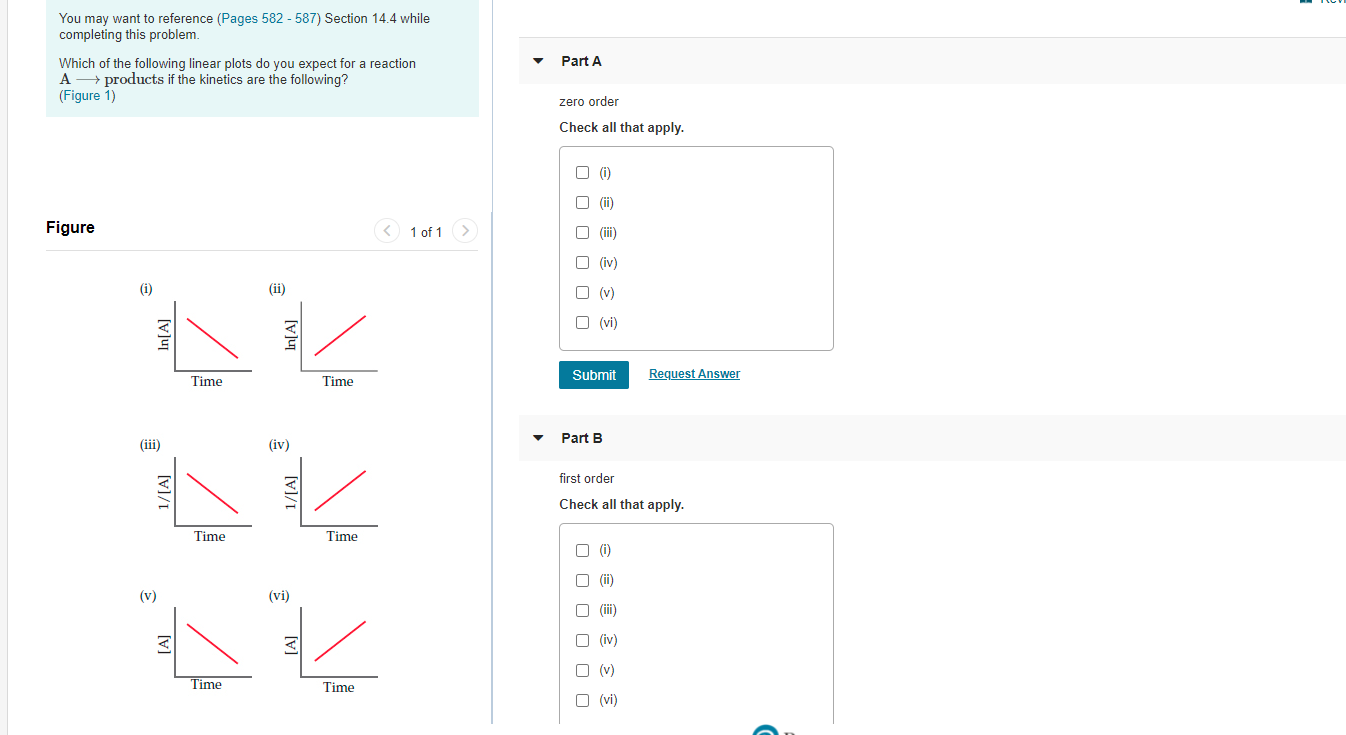Collapse the Part A section triangle
Viewport: 1346px width, 735px height.
(x=538, y=60)
